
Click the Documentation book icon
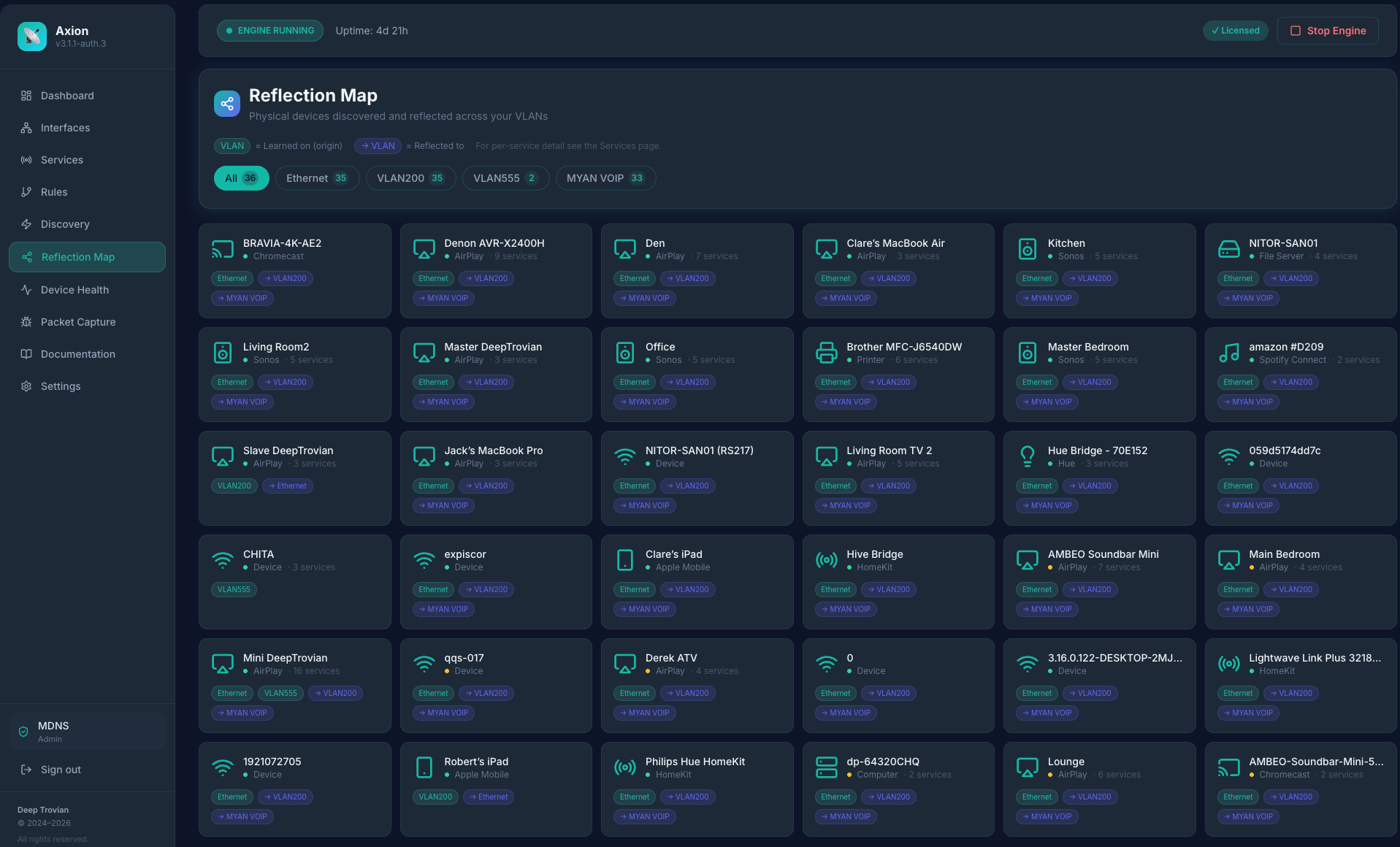[26, 354]
